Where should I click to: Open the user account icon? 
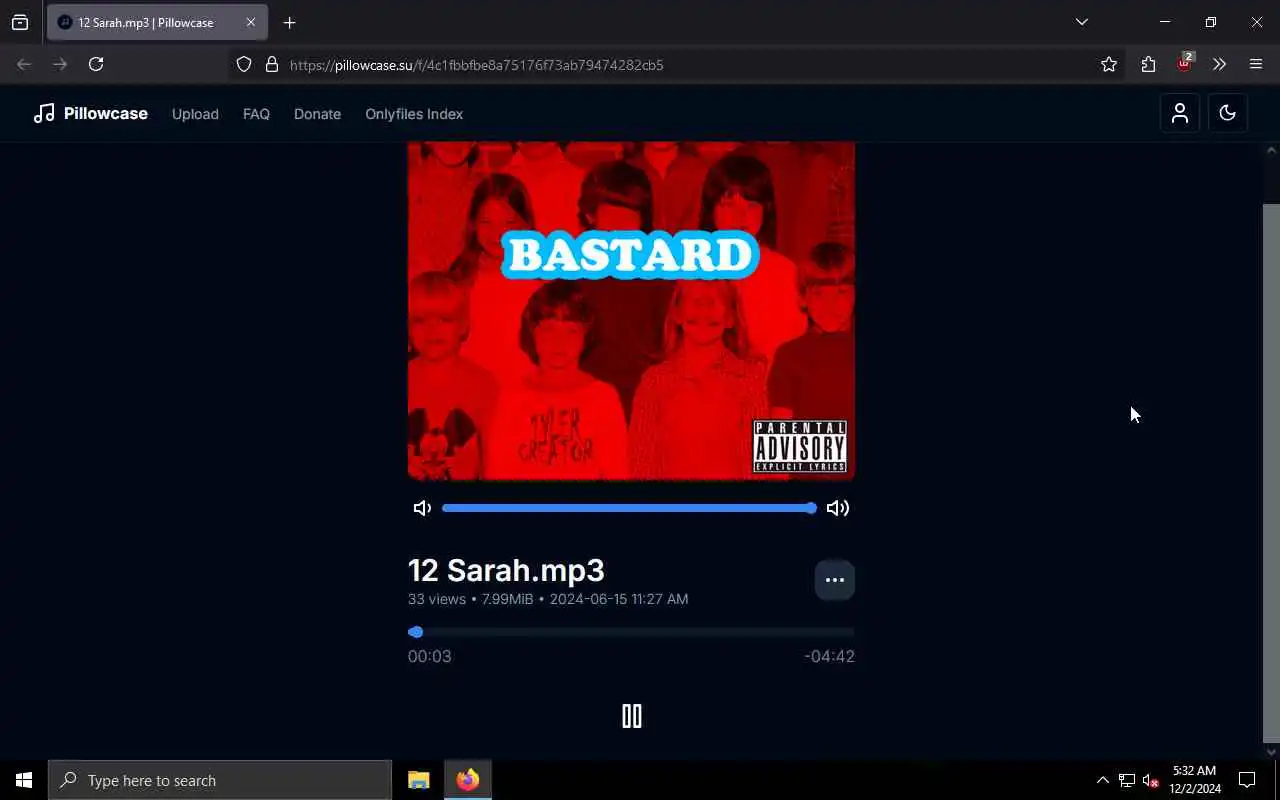tap(1180, 113)
